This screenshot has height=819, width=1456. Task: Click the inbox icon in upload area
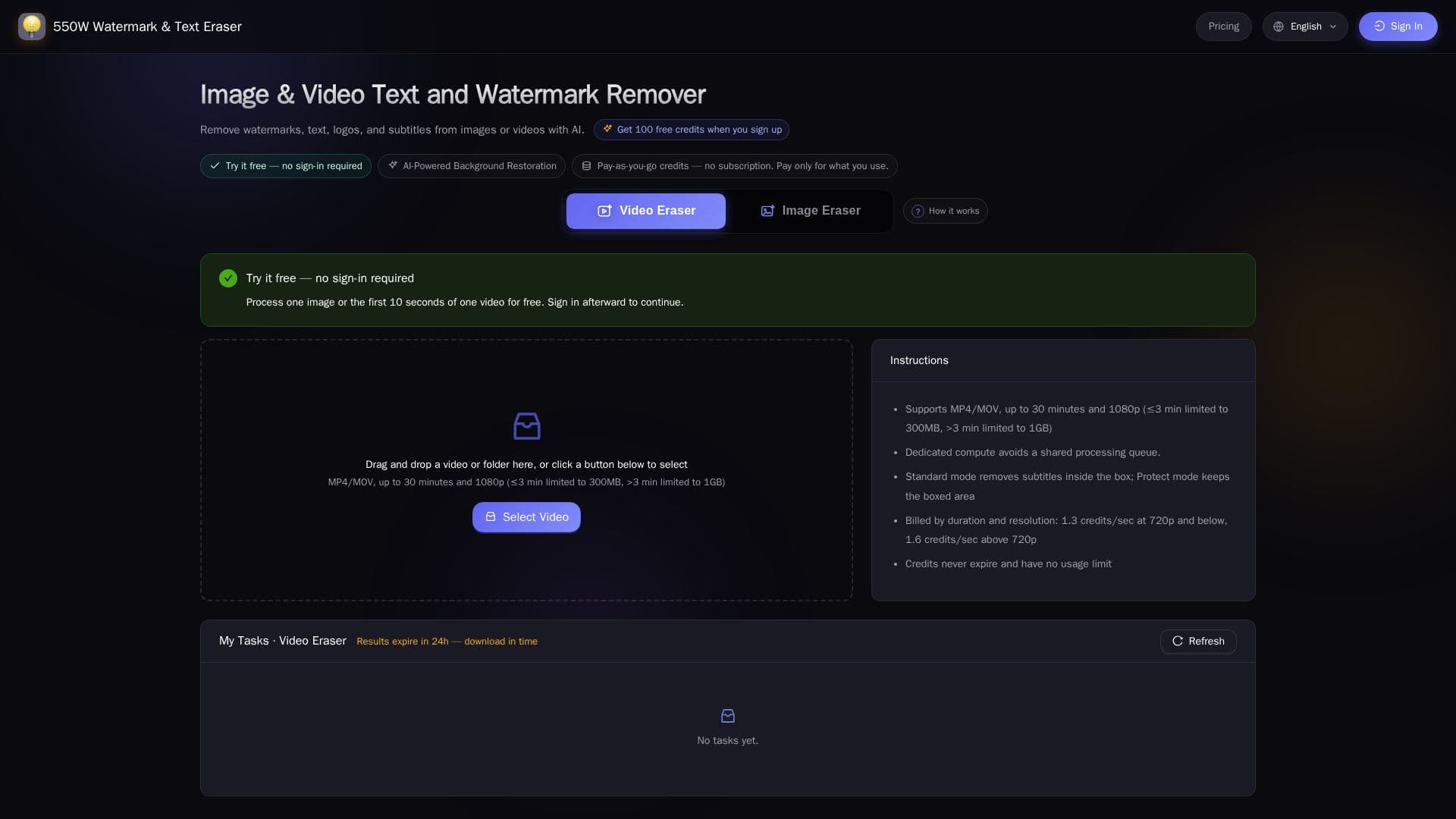(x=526, y=426)
